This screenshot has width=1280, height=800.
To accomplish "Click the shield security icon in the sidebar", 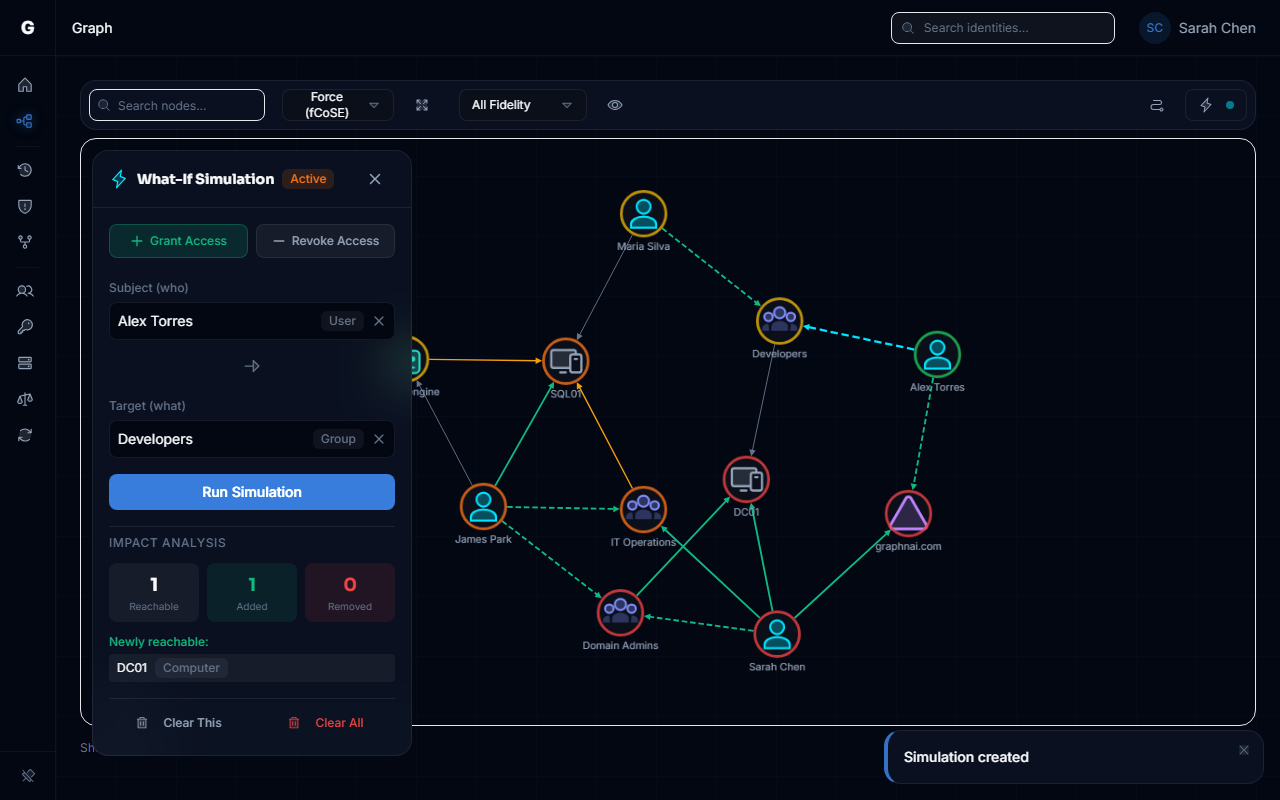I will click(25, 206).
